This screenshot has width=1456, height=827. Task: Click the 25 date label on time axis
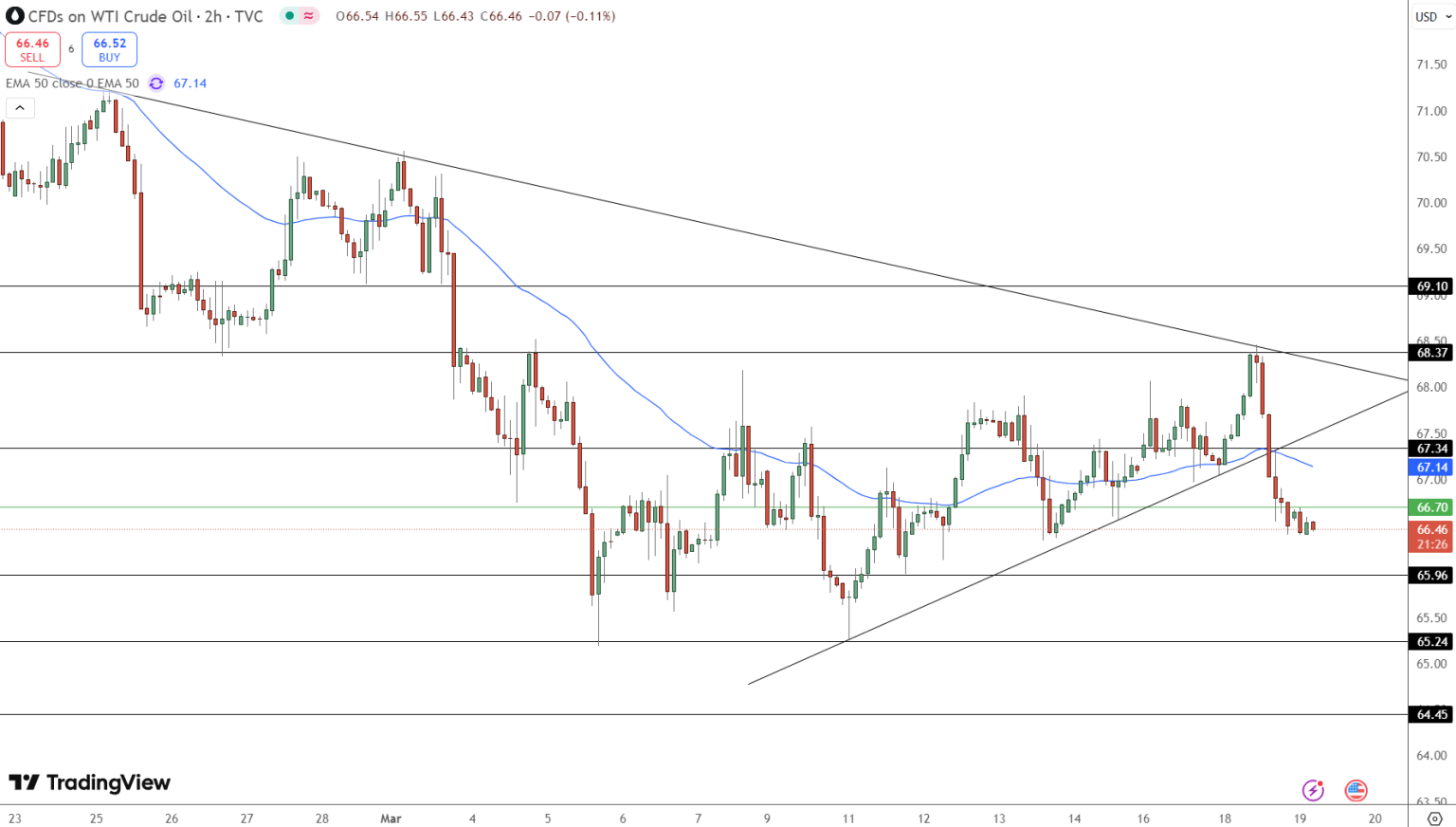click(96, 818)
